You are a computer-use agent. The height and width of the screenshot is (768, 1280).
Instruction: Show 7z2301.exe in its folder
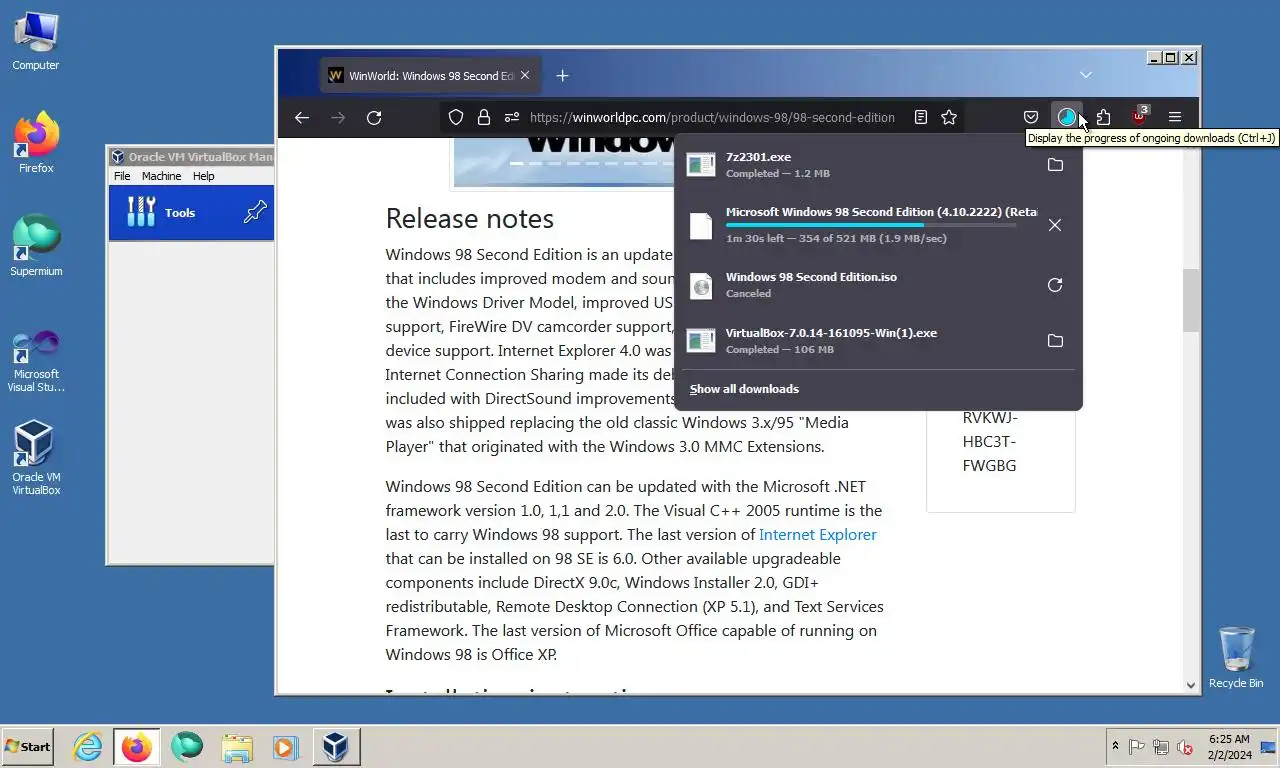coord(1055,165)
